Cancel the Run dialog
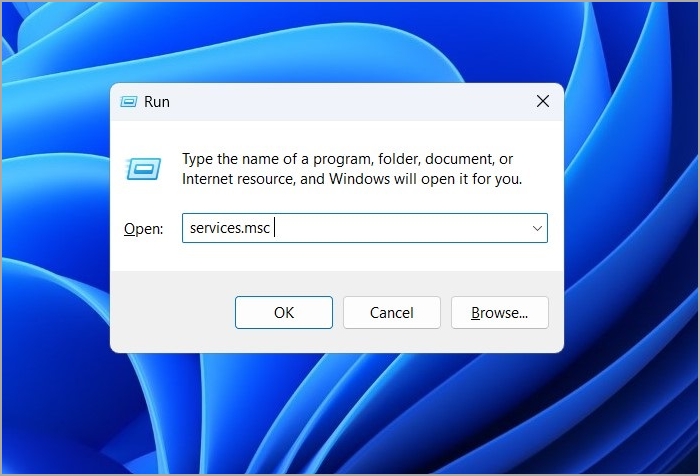700x476 pixels. point(392,313)
